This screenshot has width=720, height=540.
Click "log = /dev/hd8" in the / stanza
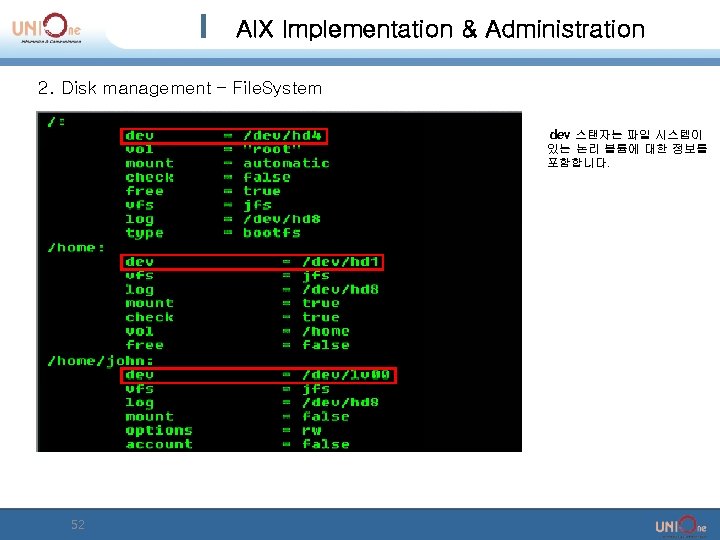click(223, 219)
